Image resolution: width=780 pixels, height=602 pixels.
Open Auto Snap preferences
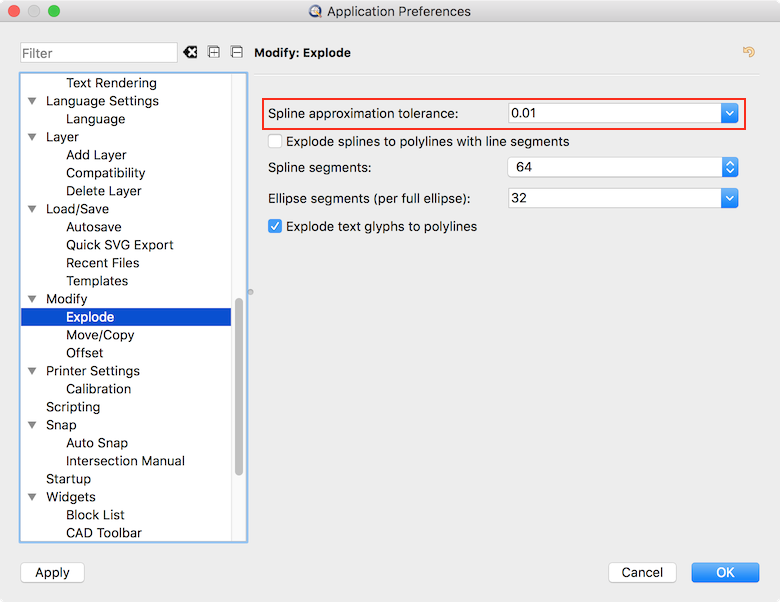point(97,443)
